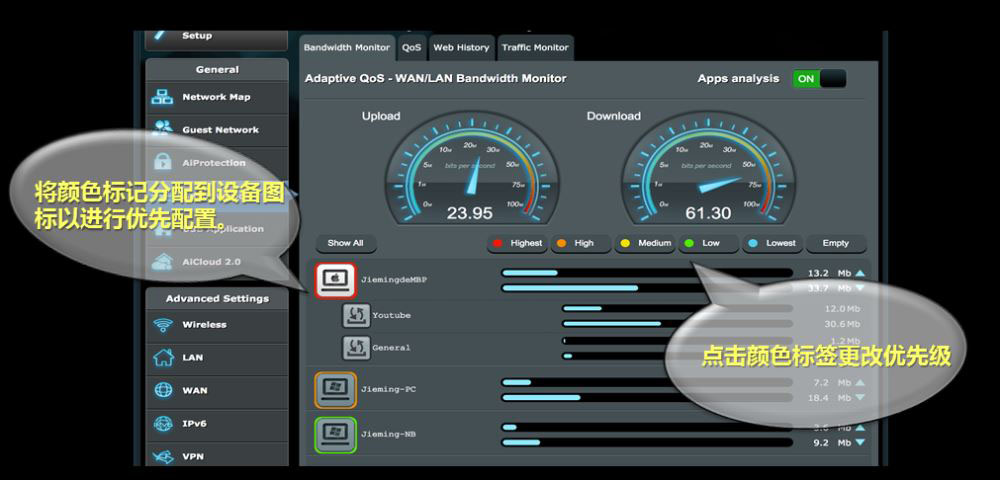Click the Empty priority button
This screenshot has height=480, width=1000.
tap(836, 244)
